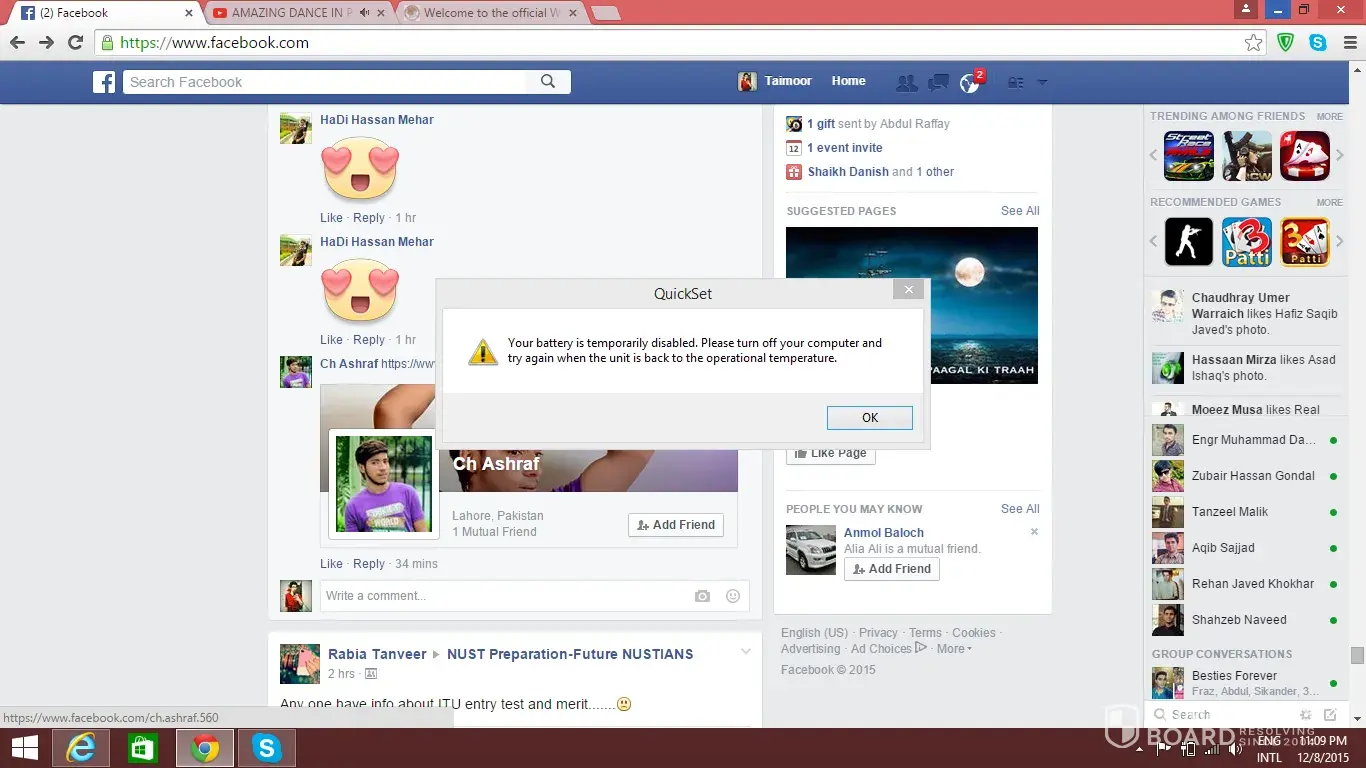This screenshot has width=1366, height=768.
Task: Attach photo using comment camera icon
Action: [x=702, y=596]
